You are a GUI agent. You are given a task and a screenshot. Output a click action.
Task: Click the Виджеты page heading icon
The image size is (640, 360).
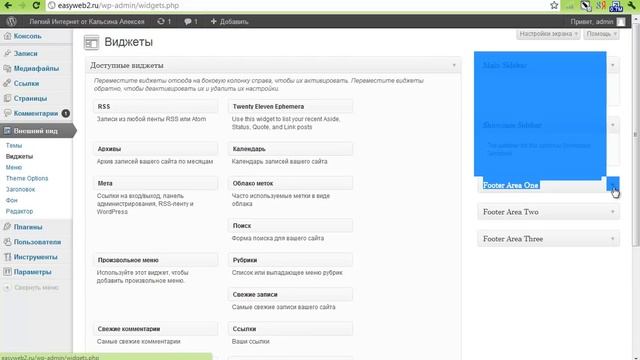91,42
